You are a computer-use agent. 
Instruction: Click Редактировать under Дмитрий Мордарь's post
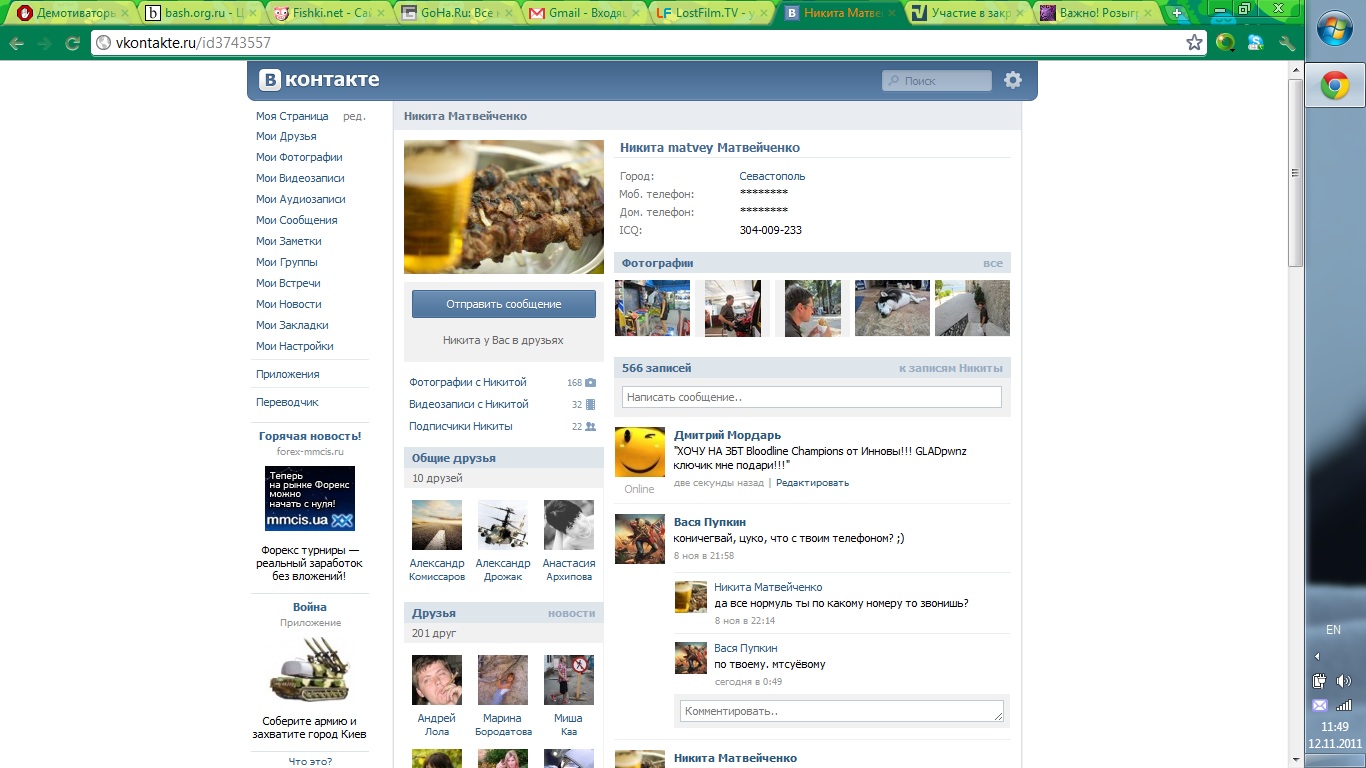(812, 483)
